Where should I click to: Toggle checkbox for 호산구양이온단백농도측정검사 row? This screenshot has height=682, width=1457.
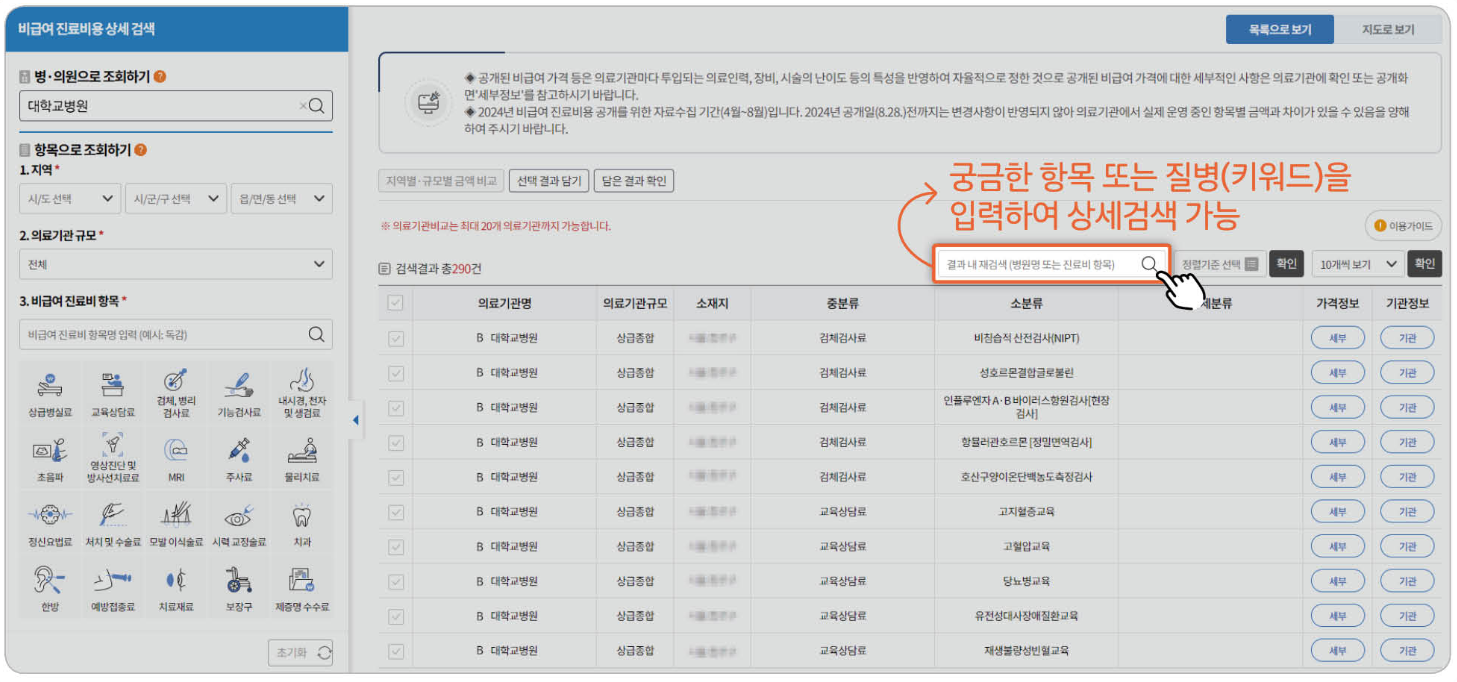(x=395, y=477)
